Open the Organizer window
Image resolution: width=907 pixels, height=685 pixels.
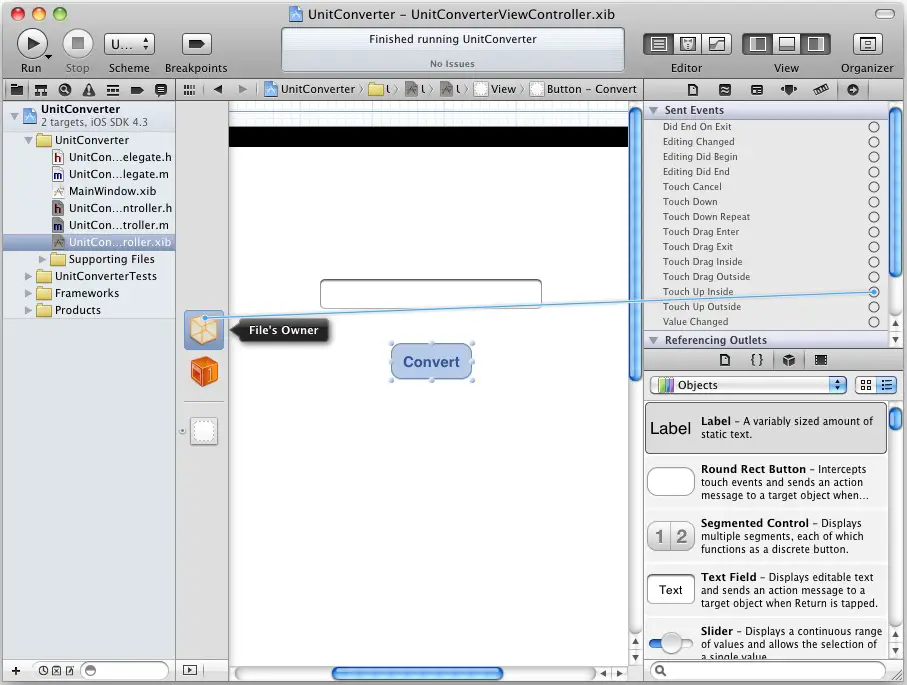click(866, 45)
